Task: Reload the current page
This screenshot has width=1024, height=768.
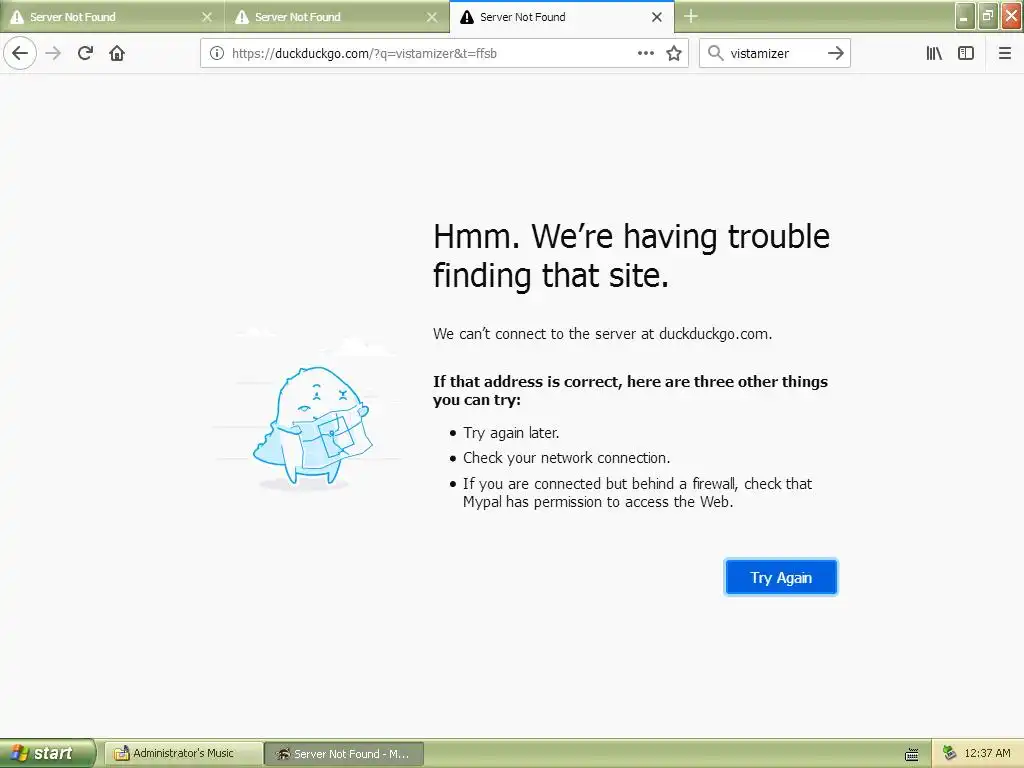Action: pos(85,53)
